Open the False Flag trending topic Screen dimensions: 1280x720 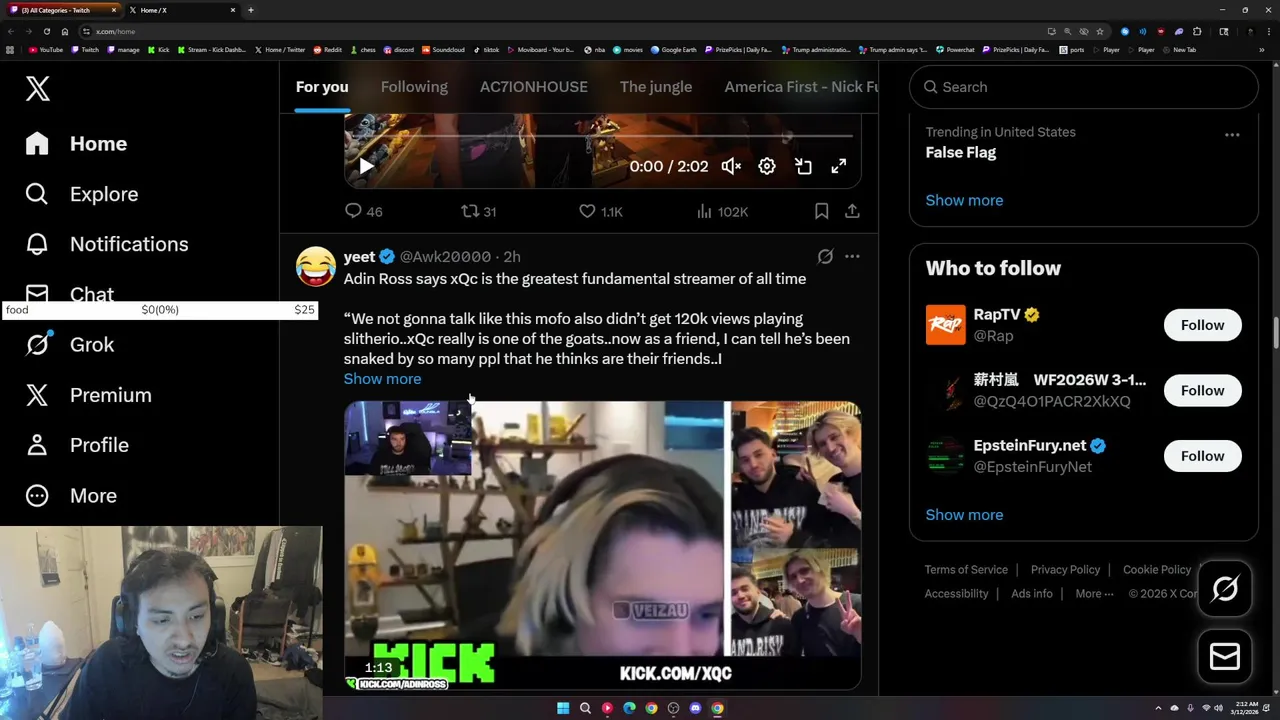(x=961, y=153)
